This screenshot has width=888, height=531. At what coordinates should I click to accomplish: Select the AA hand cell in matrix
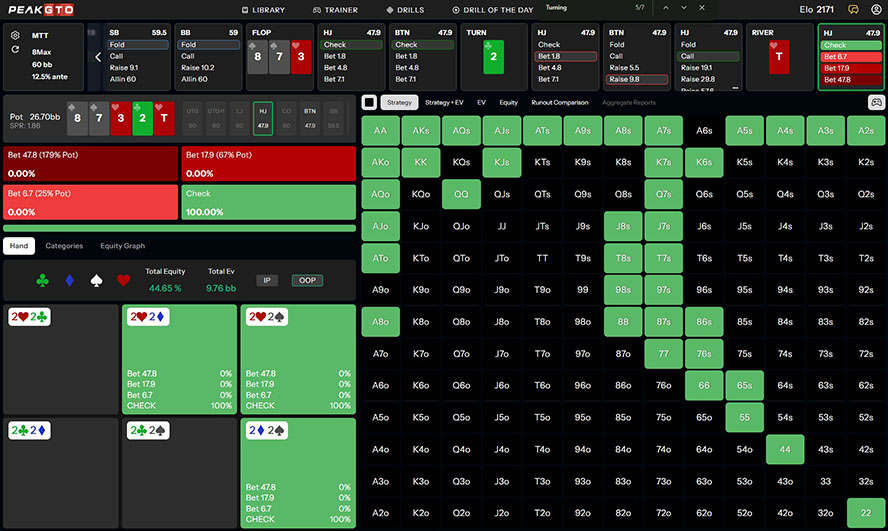[x=380, y=131]
